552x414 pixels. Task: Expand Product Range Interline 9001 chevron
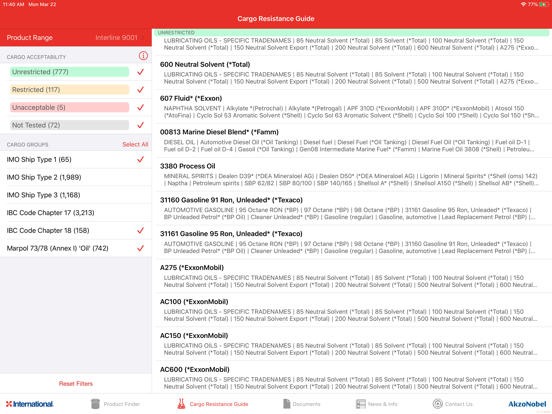pyautogui.click(x=143, y=38)
